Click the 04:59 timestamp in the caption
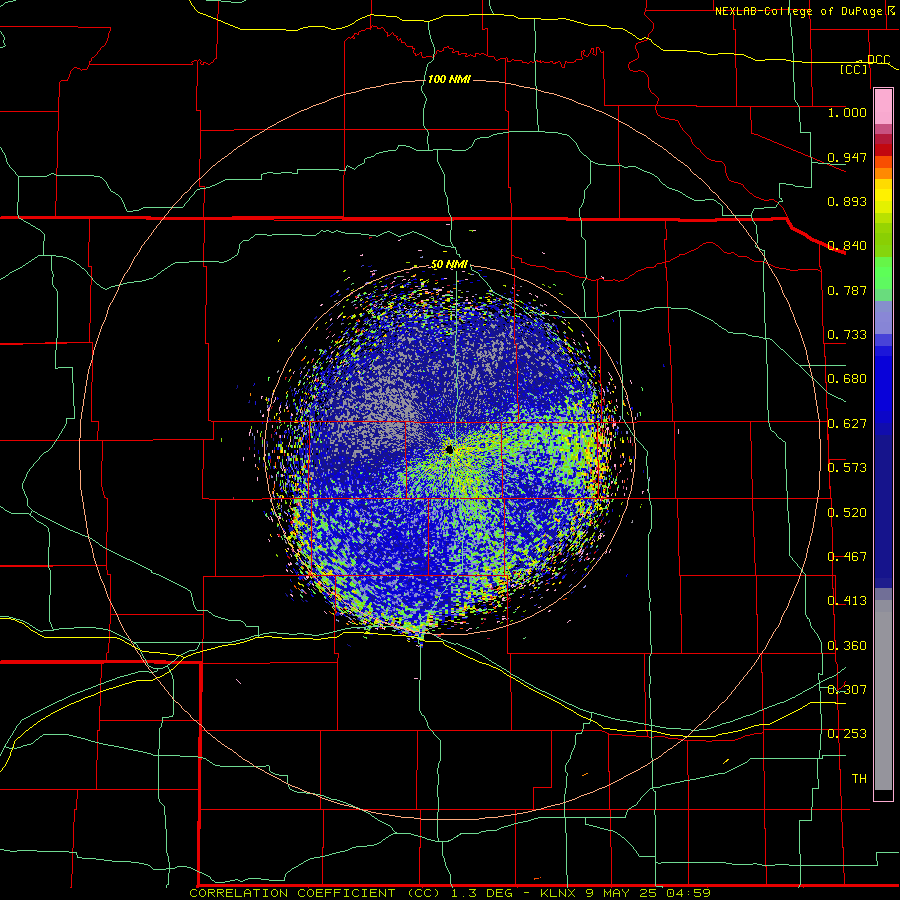Screen dimensions: 900x900 click(x=688, y=893)
